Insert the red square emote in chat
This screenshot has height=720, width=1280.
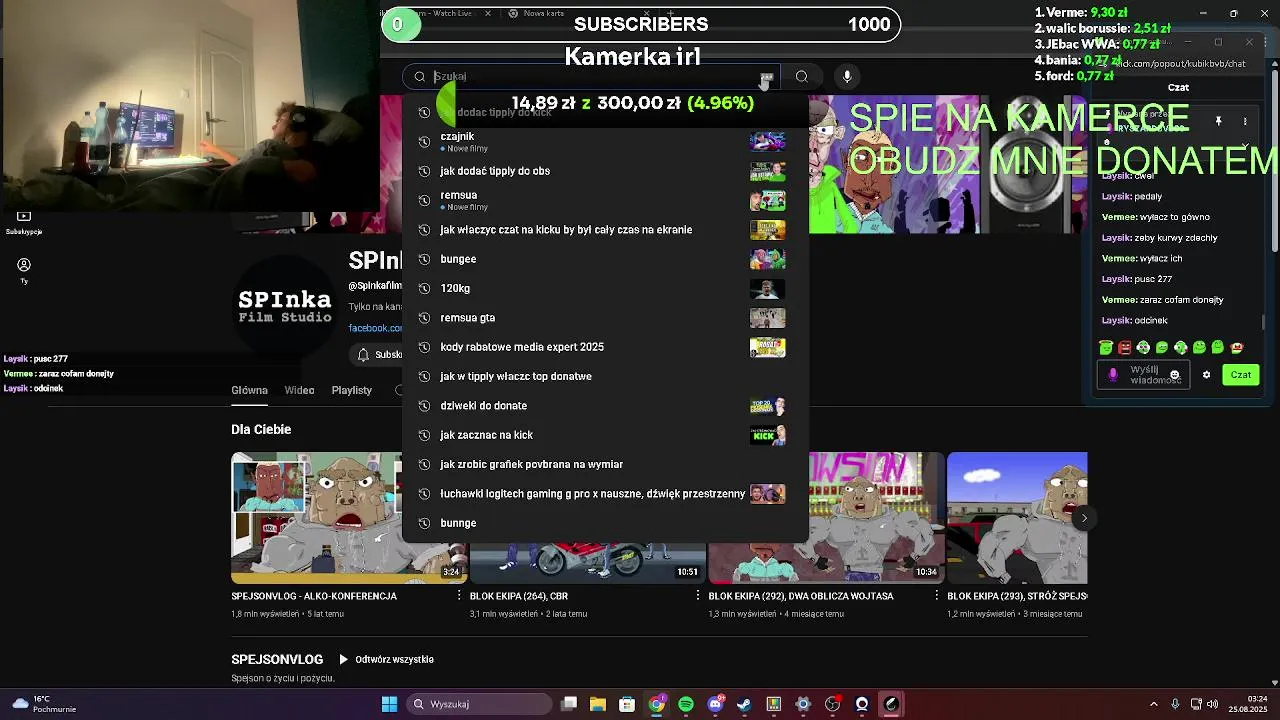[x=1124, y=348]
